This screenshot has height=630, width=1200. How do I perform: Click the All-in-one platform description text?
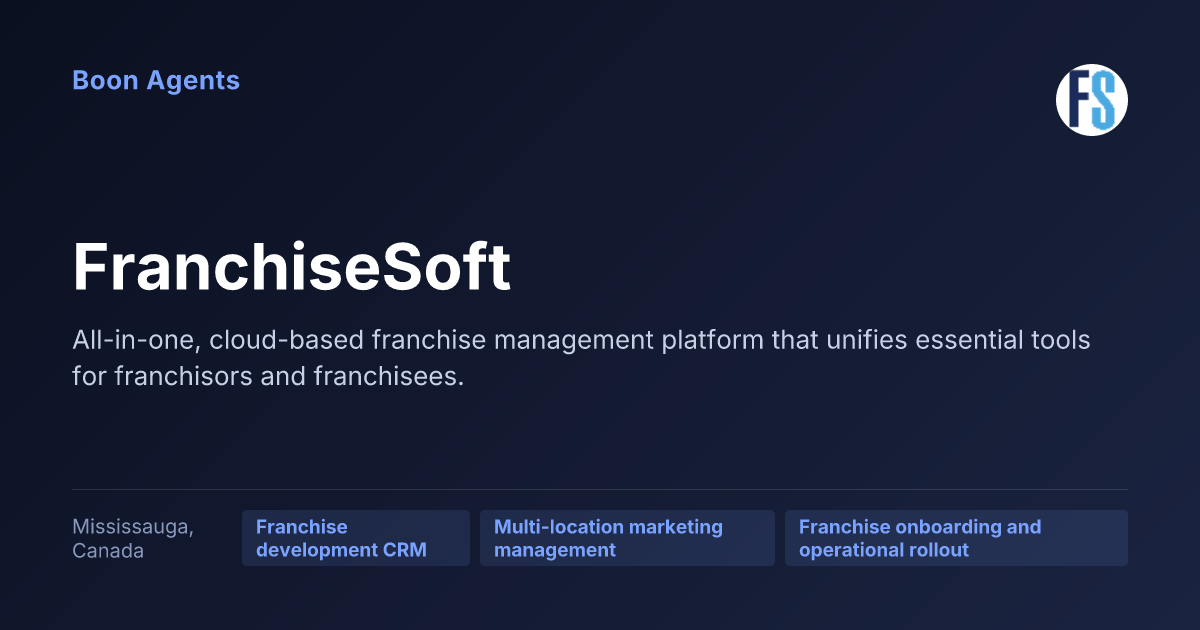click(x=581, y=358)
